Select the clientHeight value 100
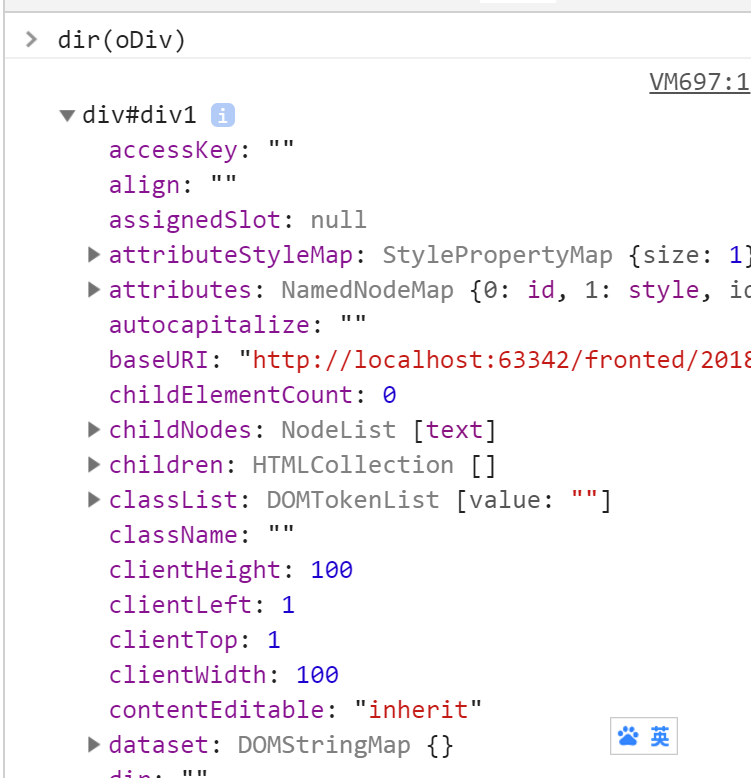Viewport: 751px width, 778px height. [x=331, y=570]
